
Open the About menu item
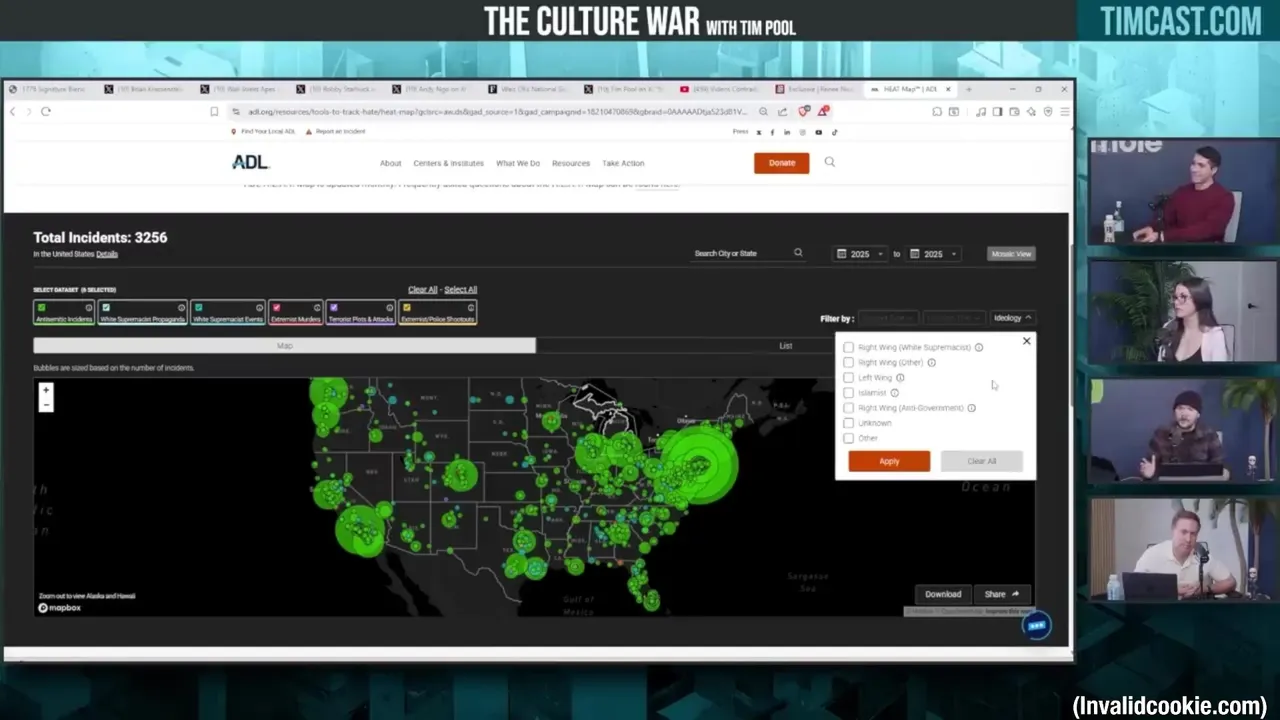390,163
